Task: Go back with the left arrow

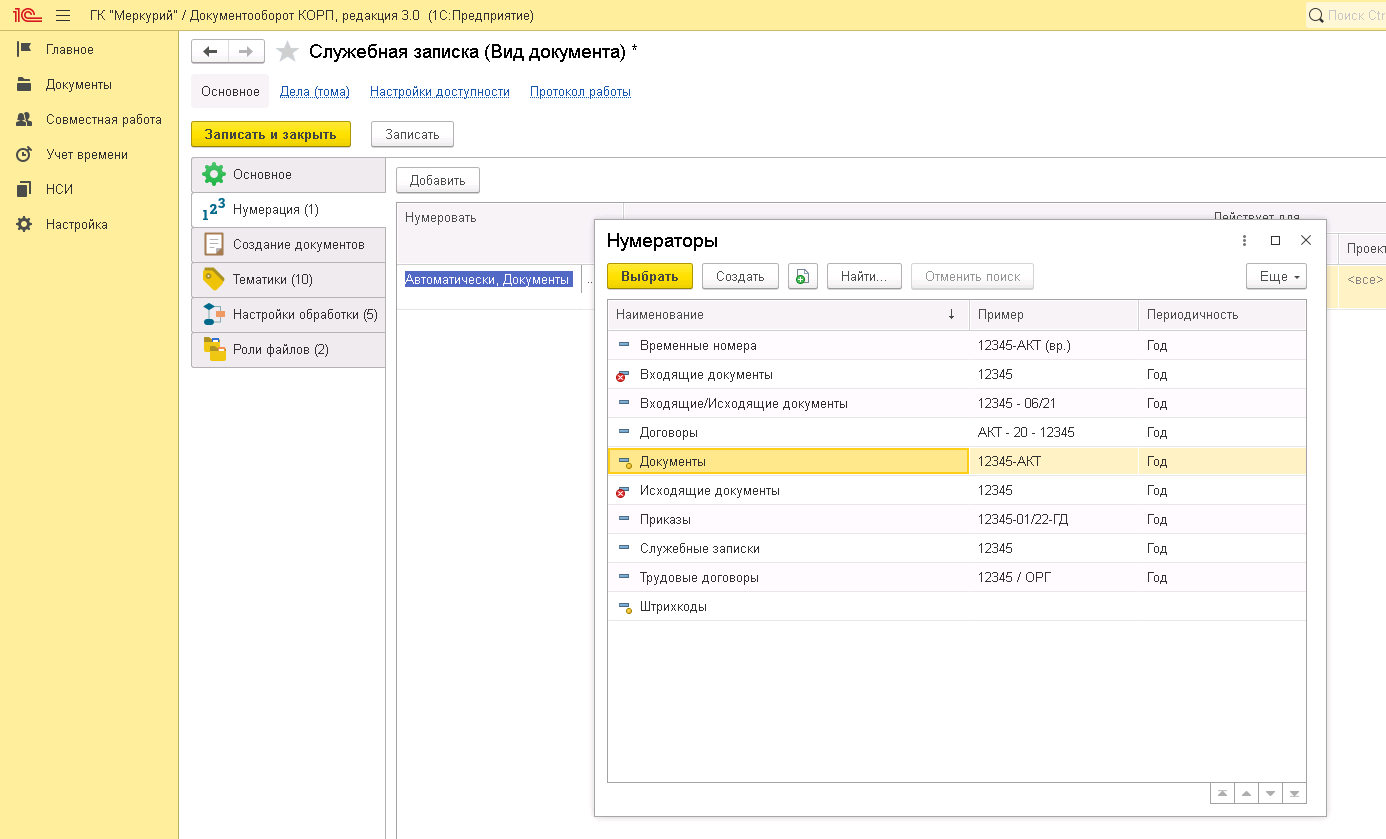Action: 210,52
